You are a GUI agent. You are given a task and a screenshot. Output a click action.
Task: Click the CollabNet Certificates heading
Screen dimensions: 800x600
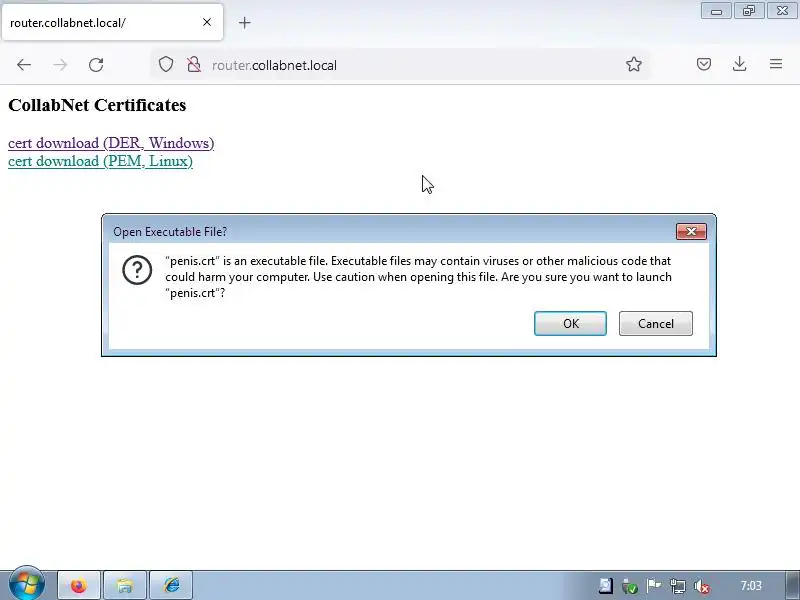97,105
